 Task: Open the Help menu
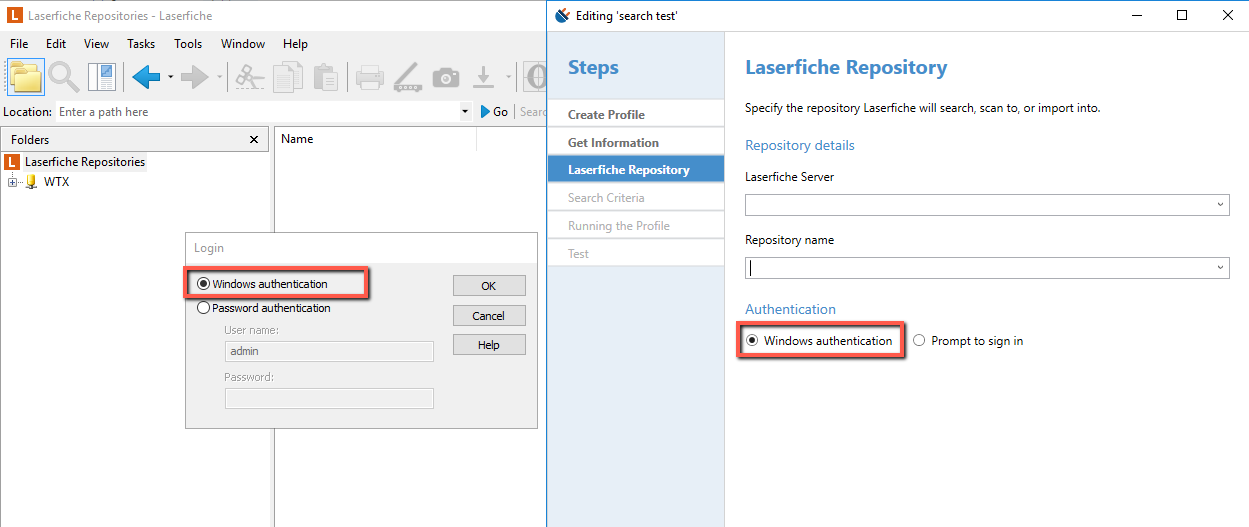[x=295, y=44]
